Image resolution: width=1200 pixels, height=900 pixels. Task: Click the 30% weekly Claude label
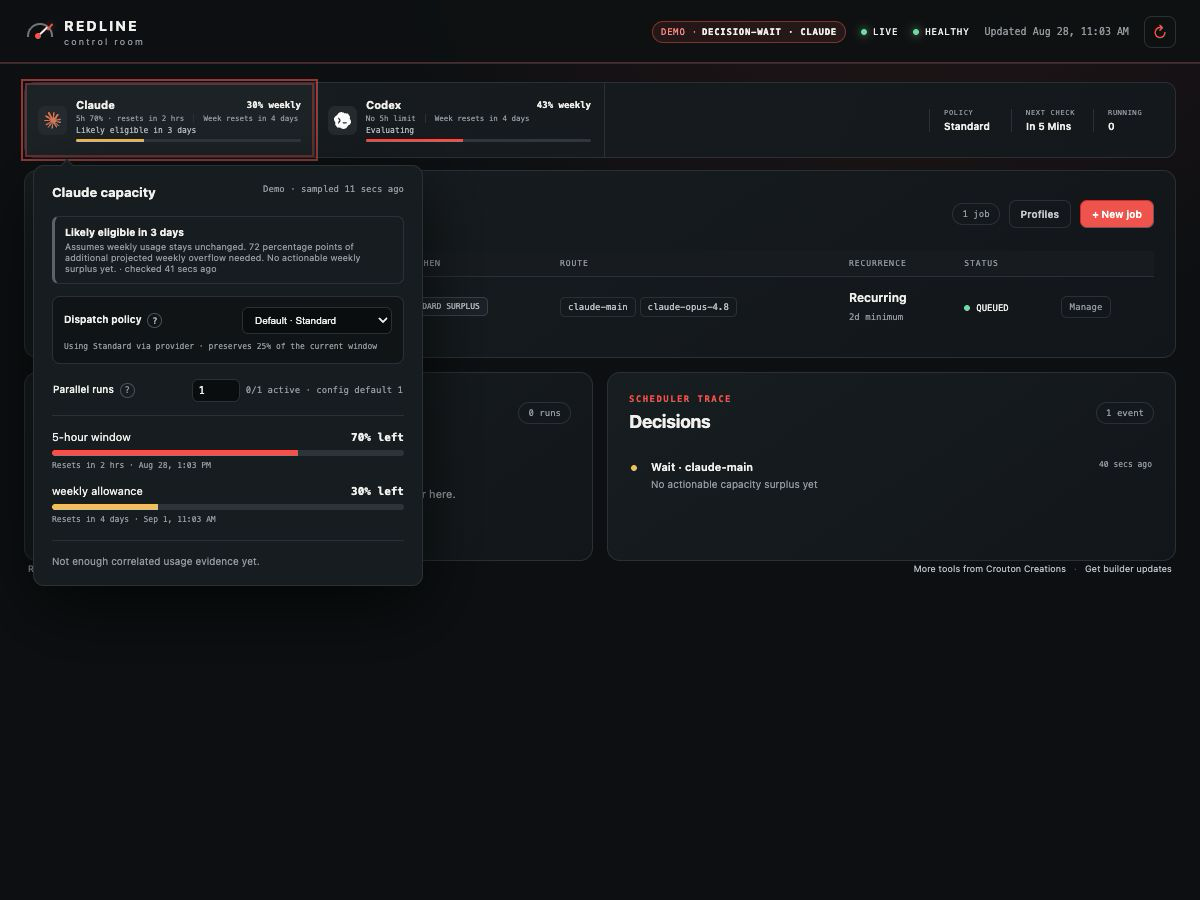(273, 105)
